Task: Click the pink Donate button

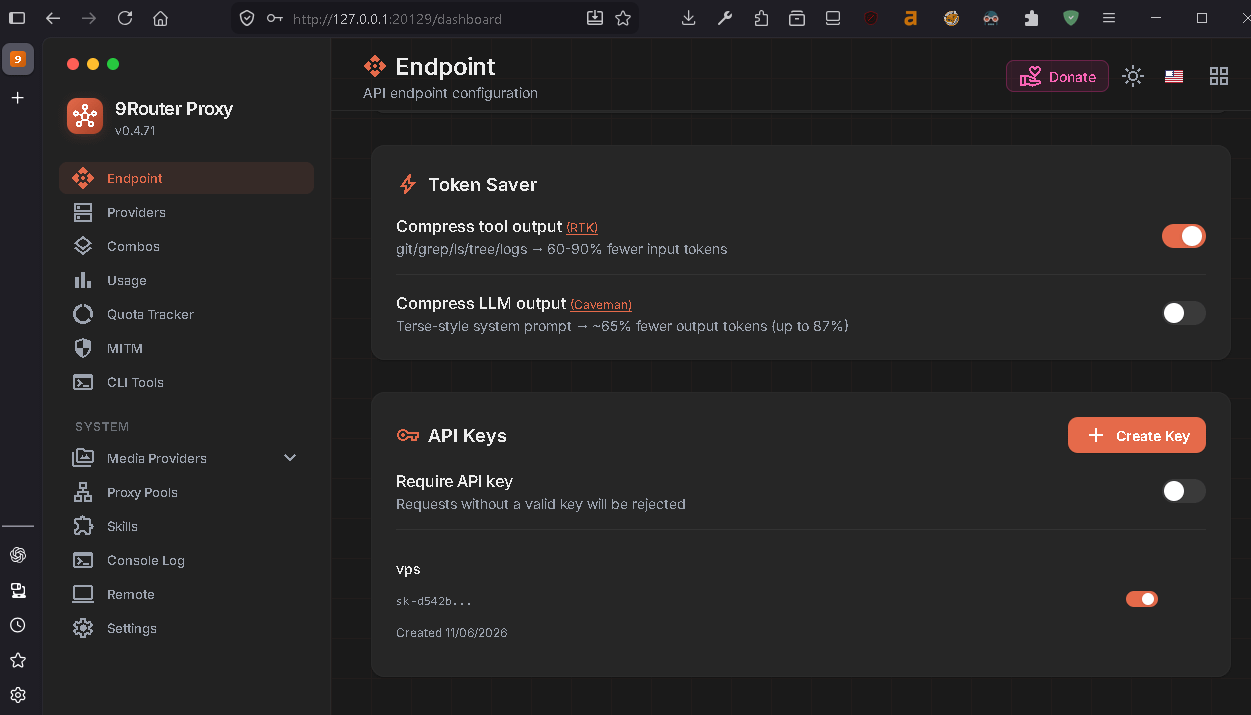Action: [1057, 76]
